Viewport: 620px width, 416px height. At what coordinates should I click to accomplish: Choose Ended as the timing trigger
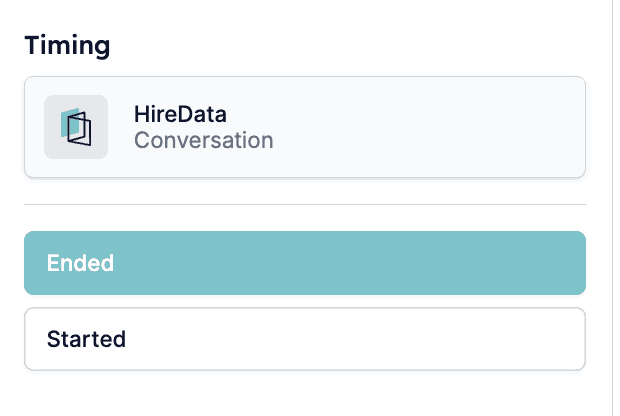click(x=305, y=263)
